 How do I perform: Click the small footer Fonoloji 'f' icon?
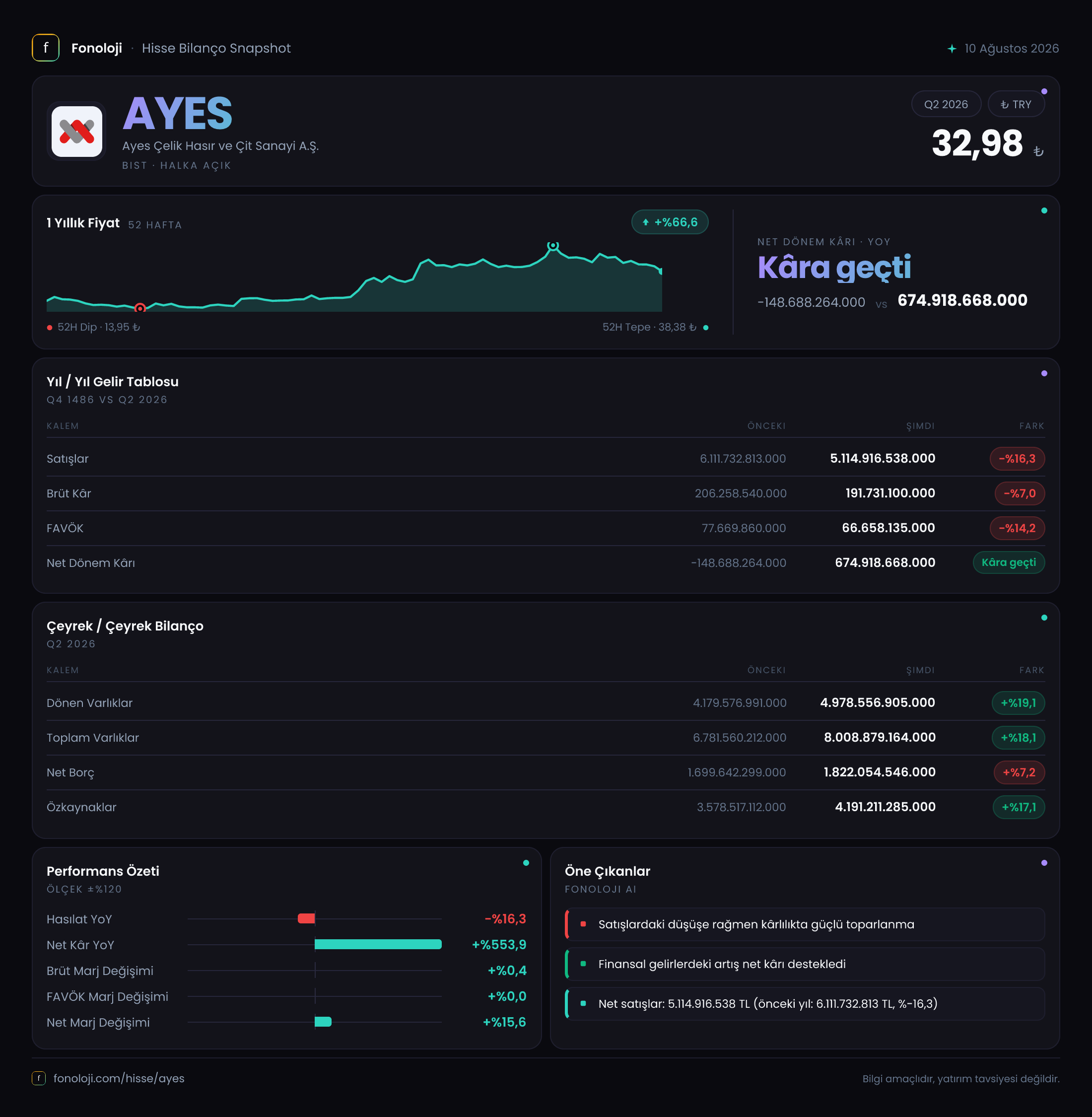(x=38, y=1078)
